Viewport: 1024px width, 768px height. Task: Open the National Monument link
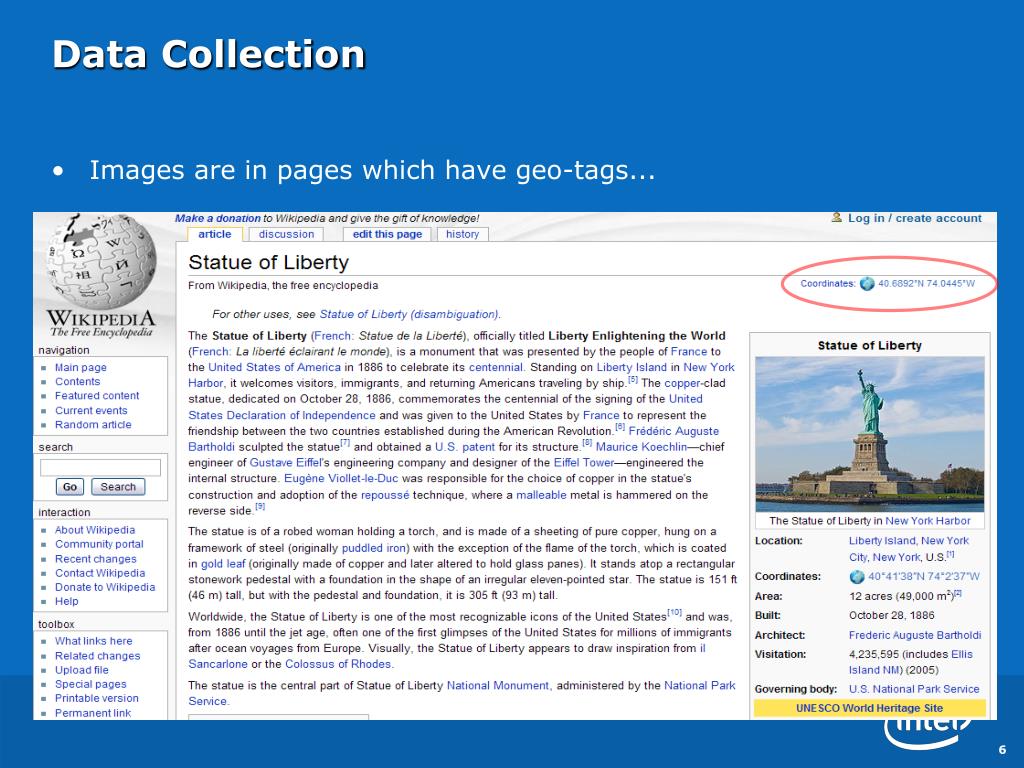point(498,685)
